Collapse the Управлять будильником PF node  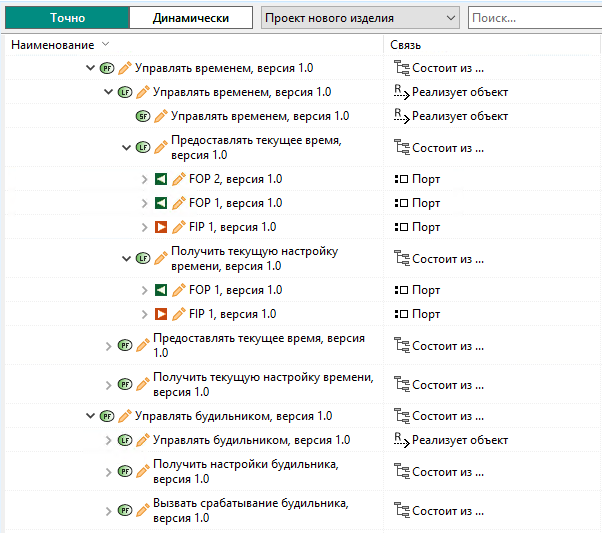tap(91, 416)
